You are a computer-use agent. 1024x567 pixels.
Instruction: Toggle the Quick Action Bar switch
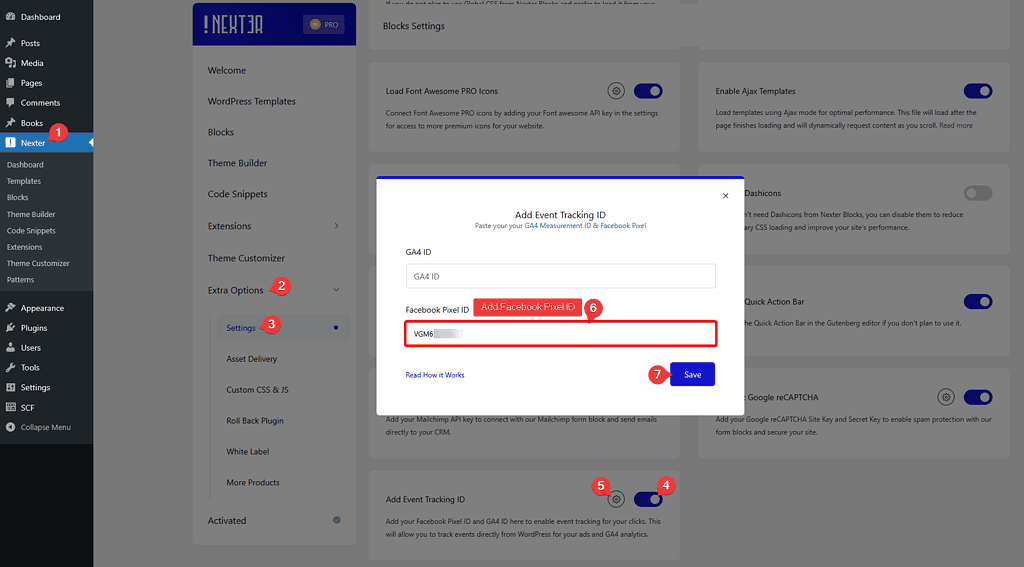pos(977,301)
